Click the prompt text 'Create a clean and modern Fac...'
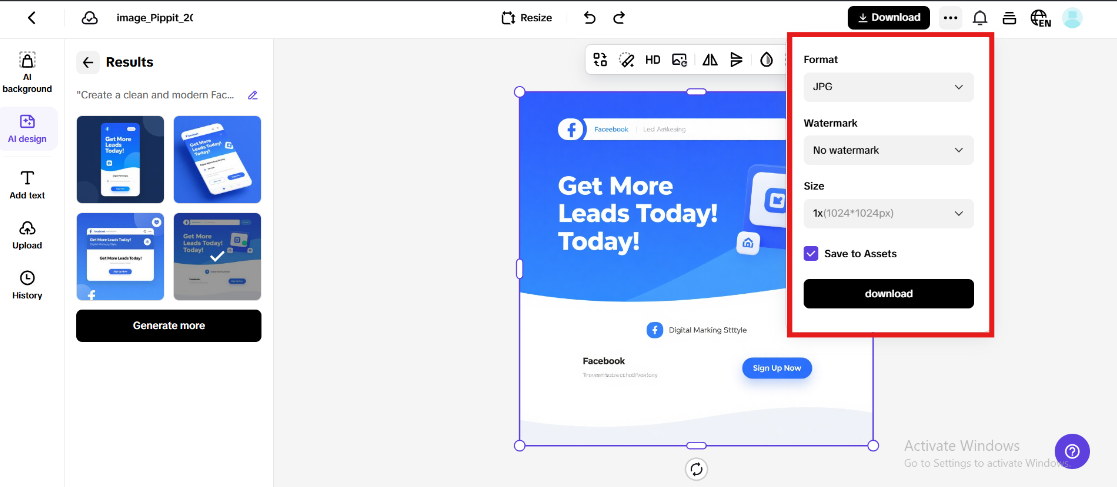1117x487 pixels. click(x=155, y=95)
